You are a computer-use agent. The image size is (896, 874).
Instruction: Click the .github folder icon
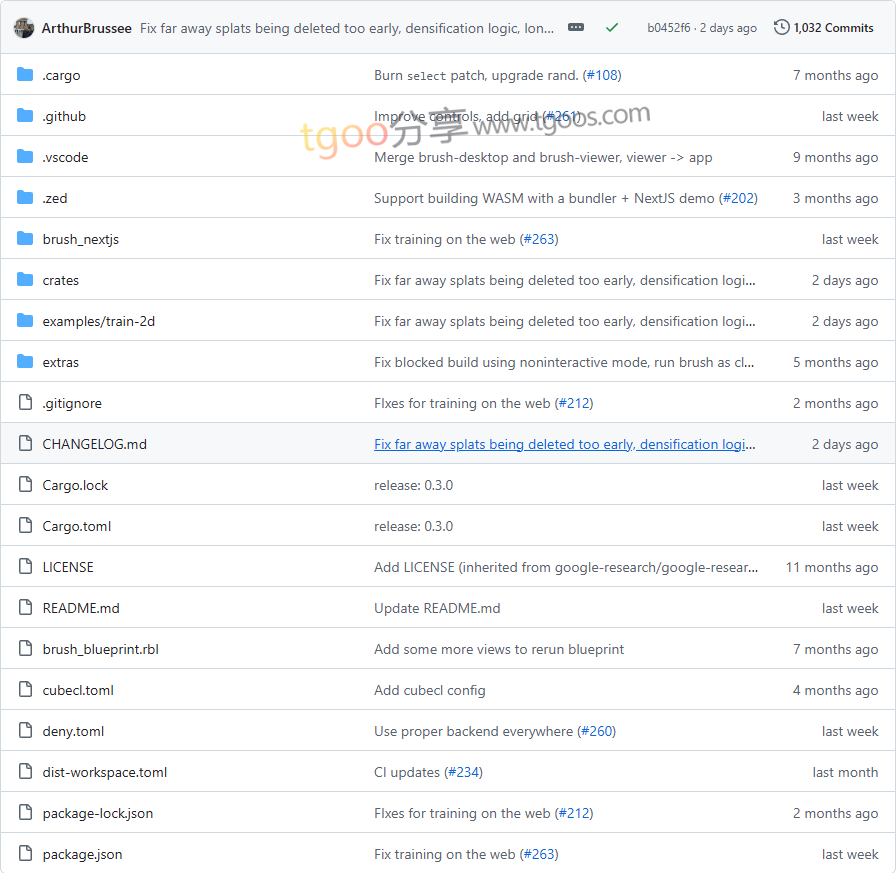point(25,116)
